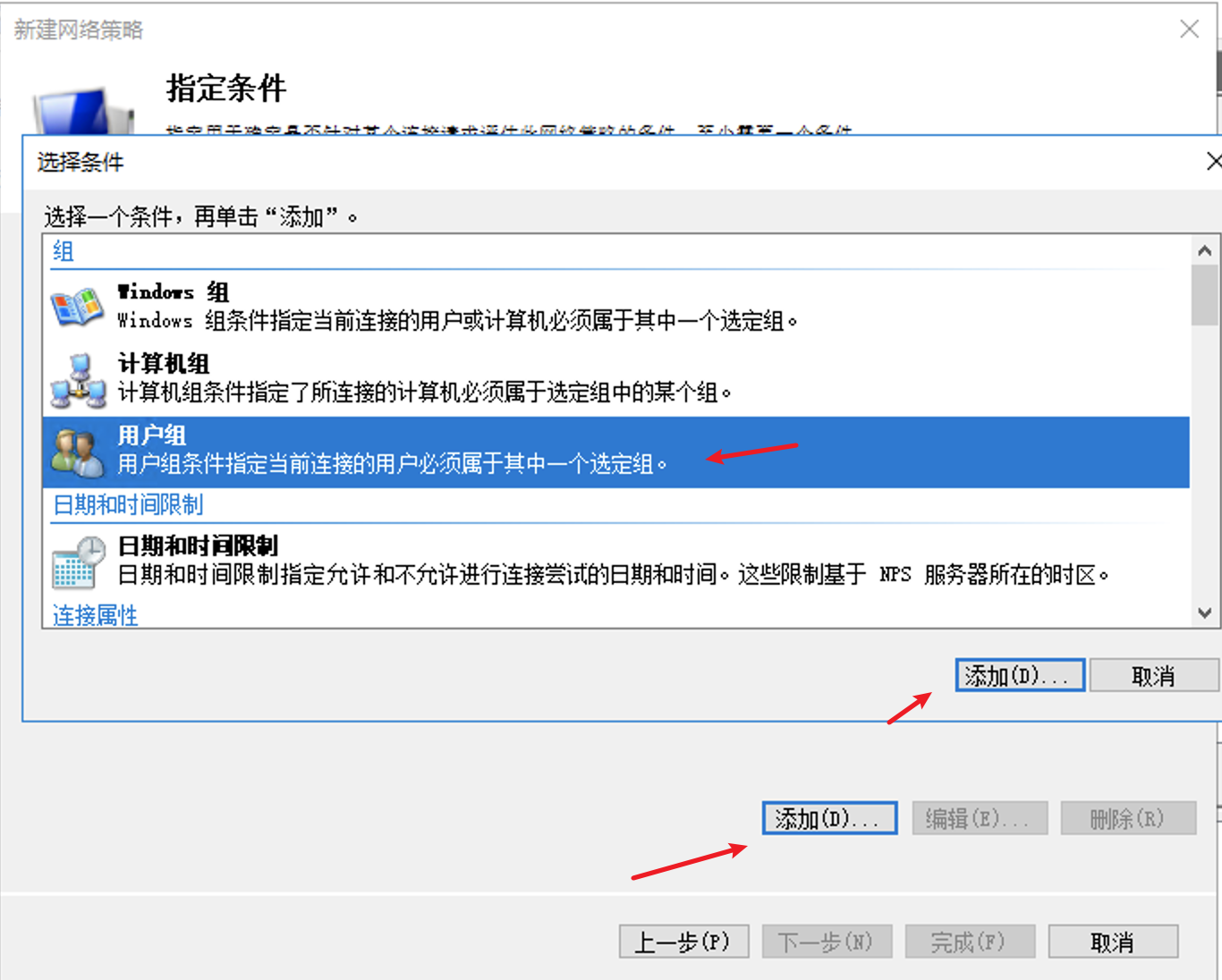Click the scrollbar down arrow

coord(1203,612)
